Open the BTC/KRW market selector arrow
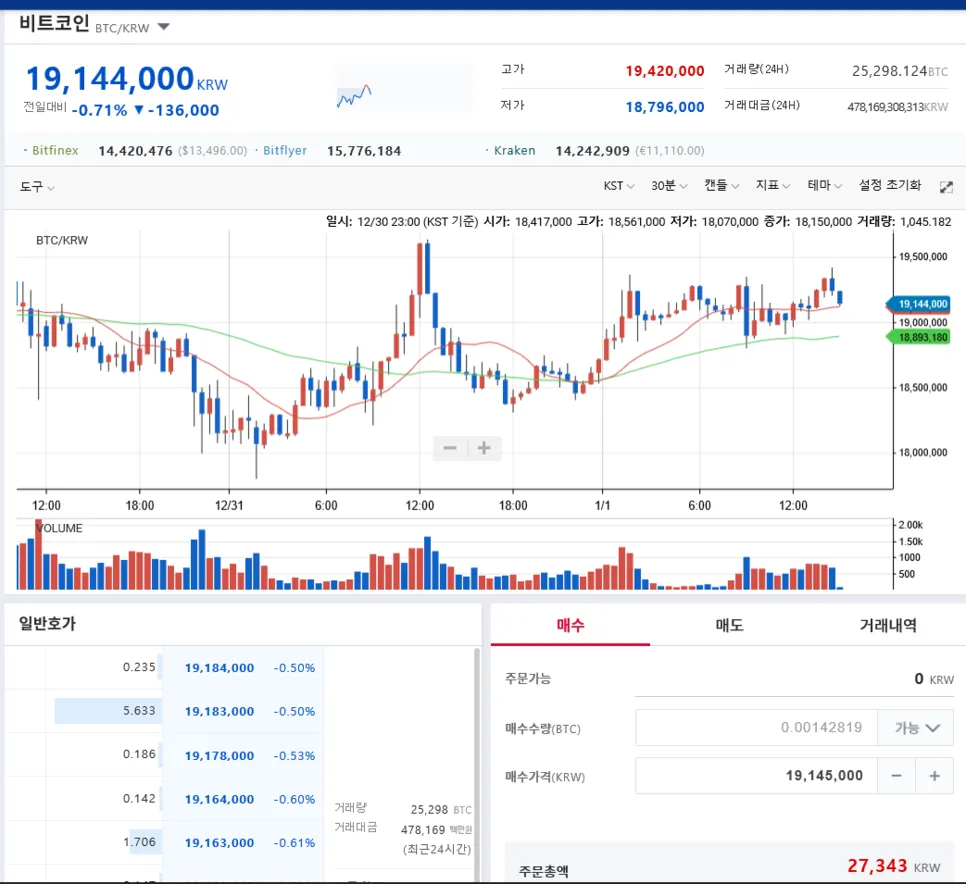Screen dimensions: 966x884 click(163, 26)
